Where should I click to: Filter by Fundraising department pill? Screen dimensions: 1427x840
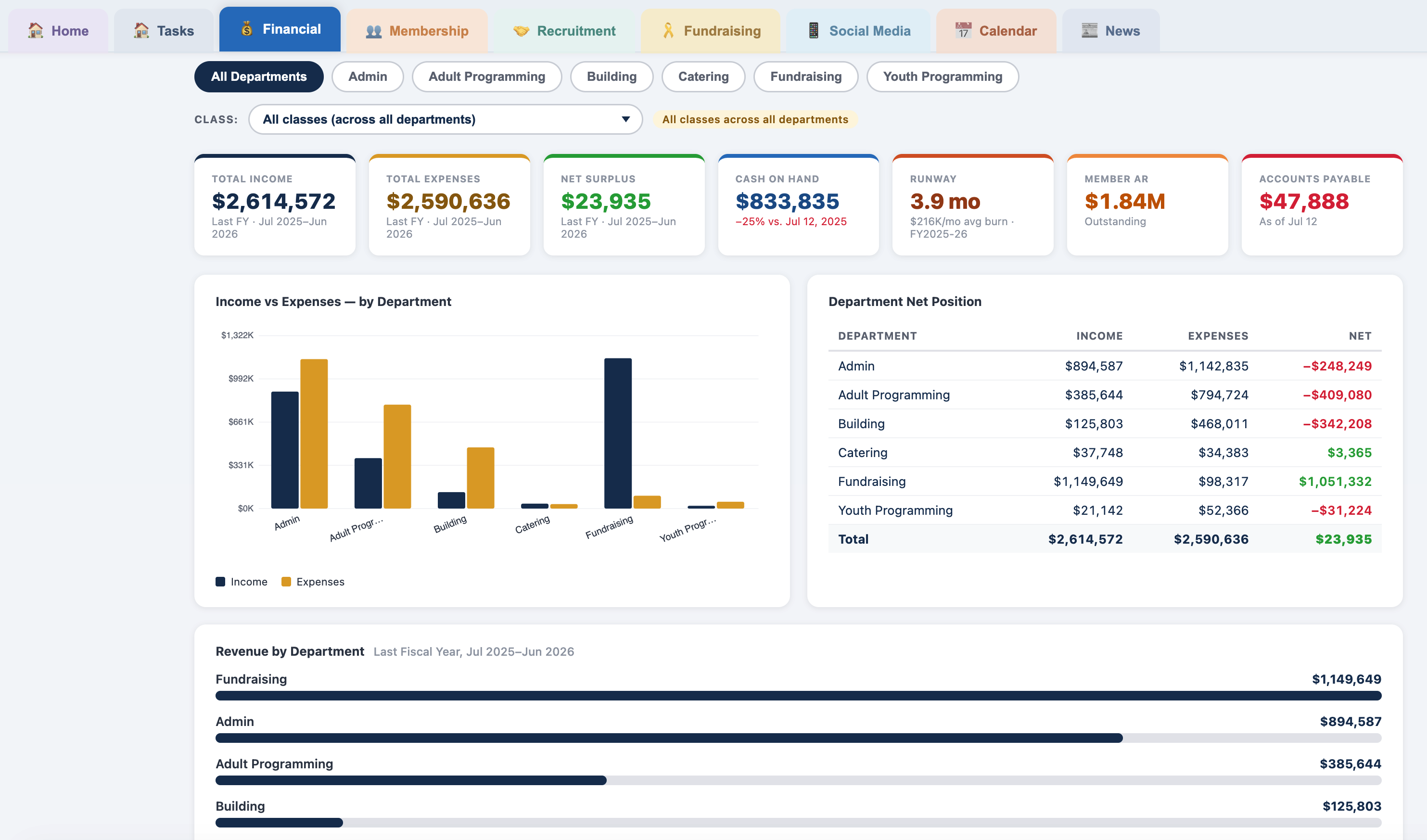(806, 76)
